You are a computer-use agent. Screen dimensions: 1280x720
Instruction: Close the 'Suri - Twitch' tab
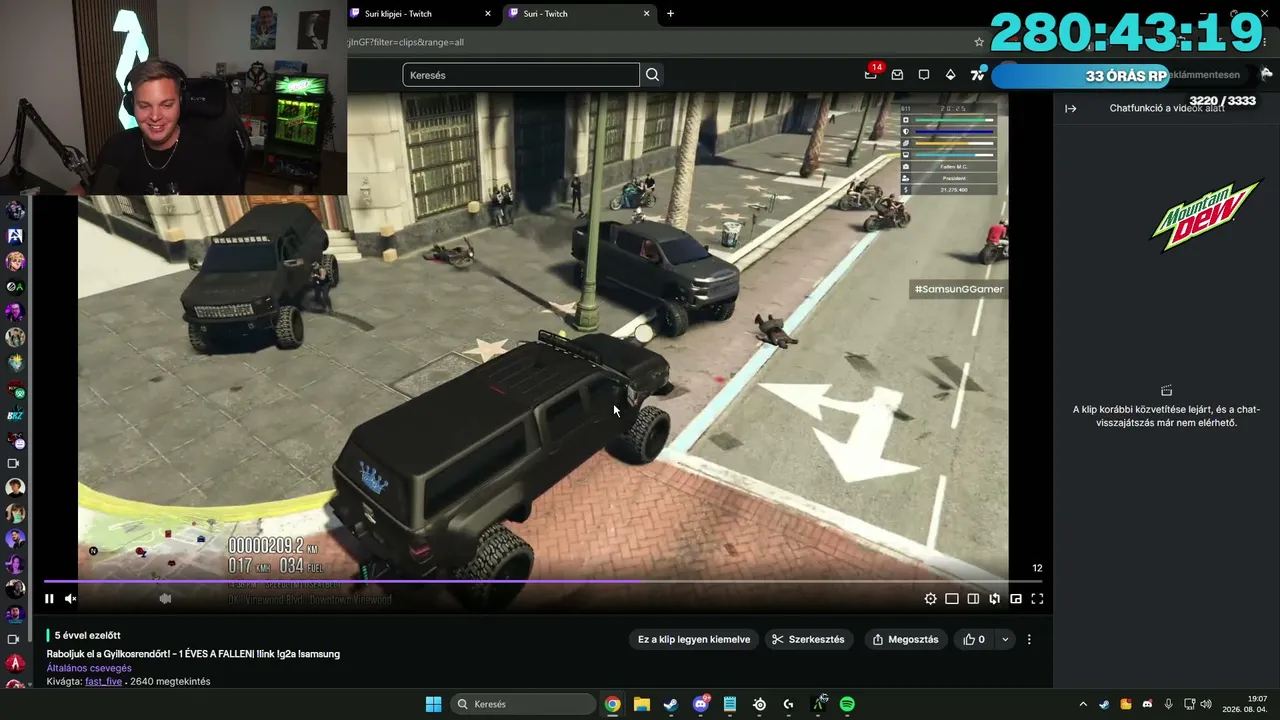click(x=647, y=14)
